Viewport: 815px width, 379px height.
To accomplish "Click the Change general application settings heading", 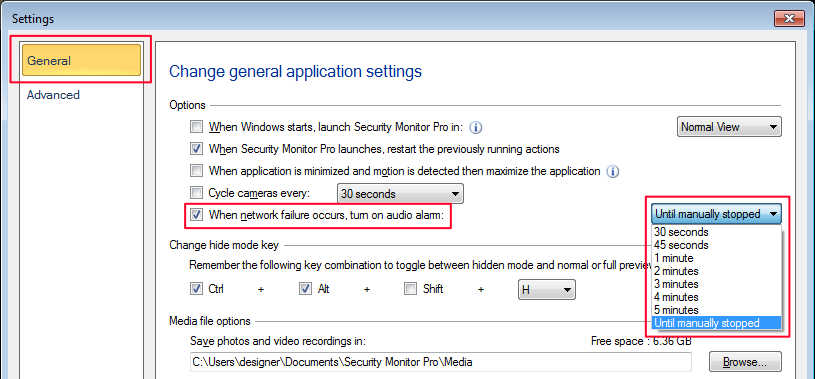I will [295, 71].
